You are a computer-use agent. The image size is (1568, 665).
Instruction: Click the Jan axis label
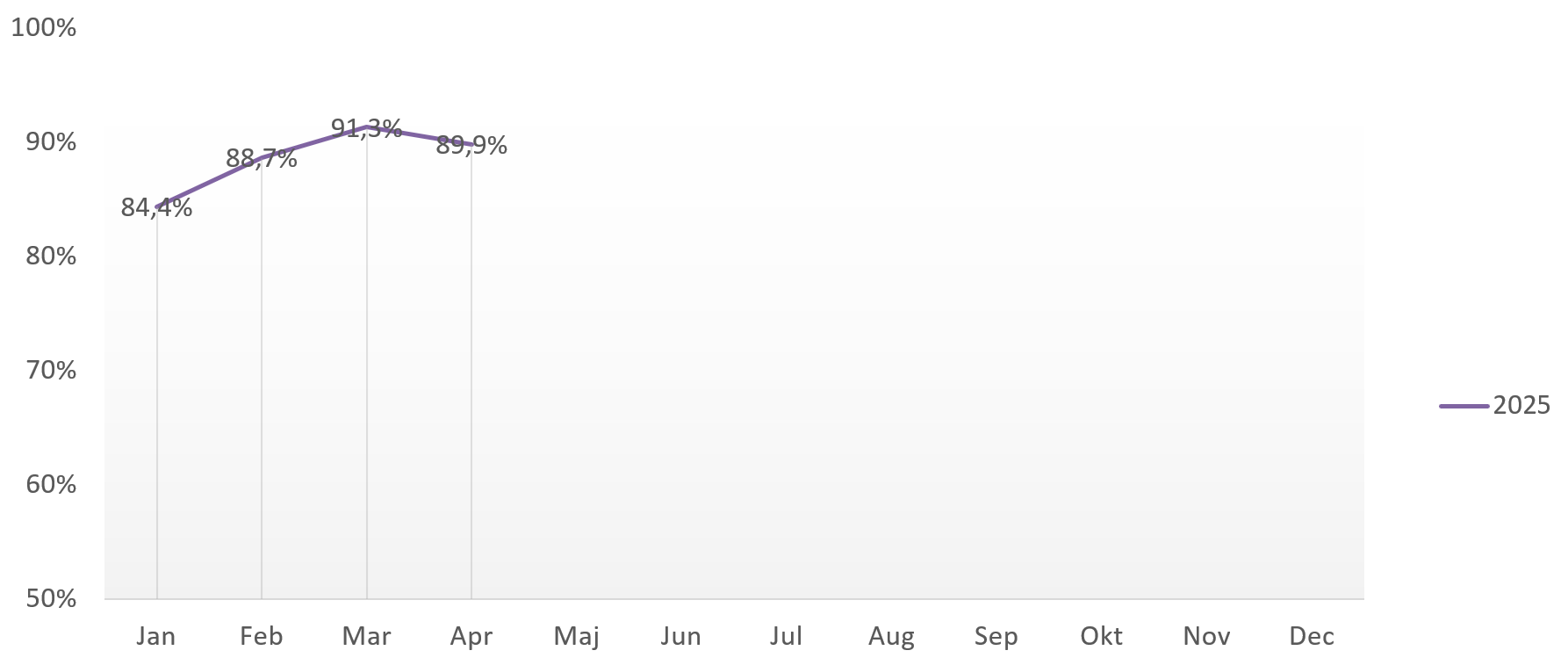click(x=156, y=636)
